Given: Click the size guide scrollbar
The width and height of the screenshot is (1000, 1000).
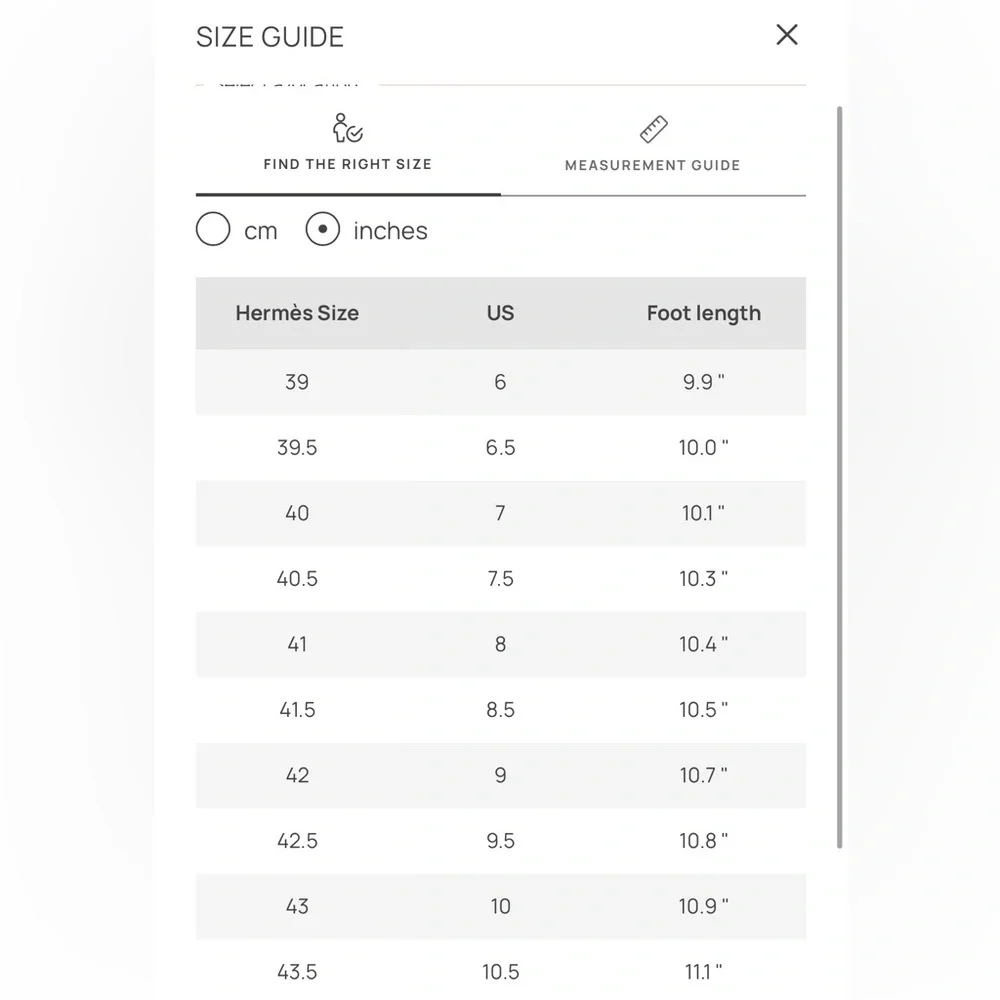Looking at the screenshot, I should pos(839,477).
